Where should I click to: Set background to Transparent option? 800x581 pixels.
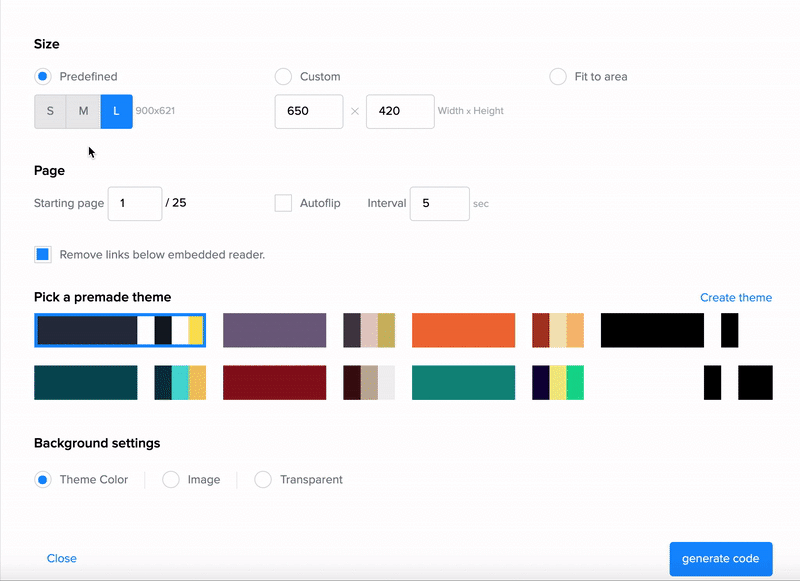click(263, 480)
